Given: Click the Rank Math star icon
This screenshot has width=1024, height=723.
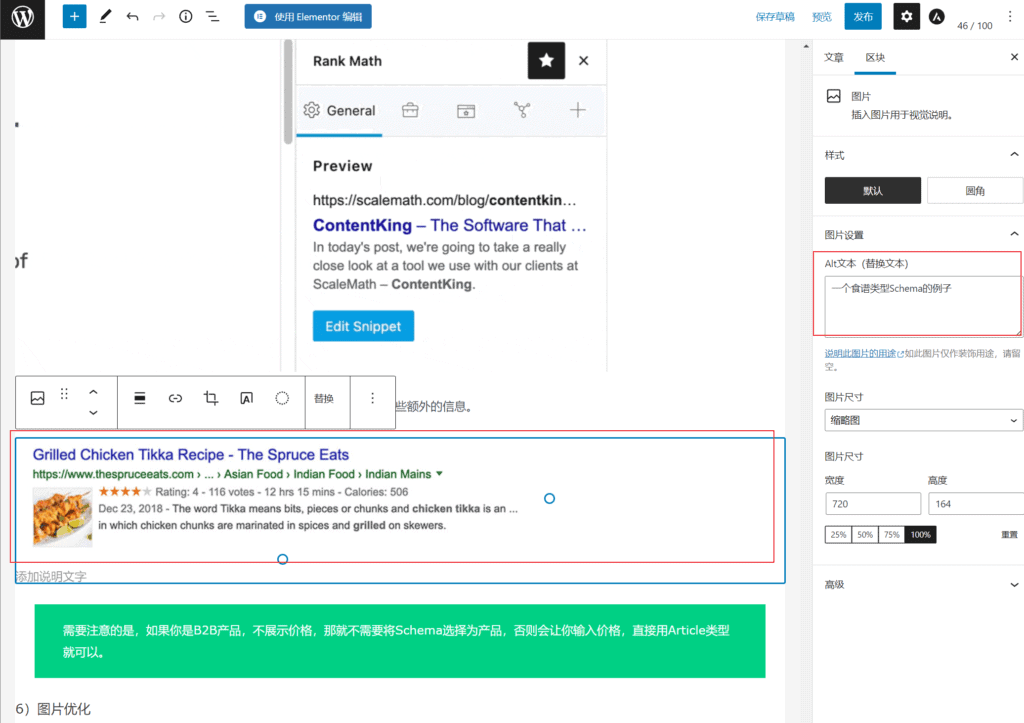Looking at the screenshot, I should 546,61.
